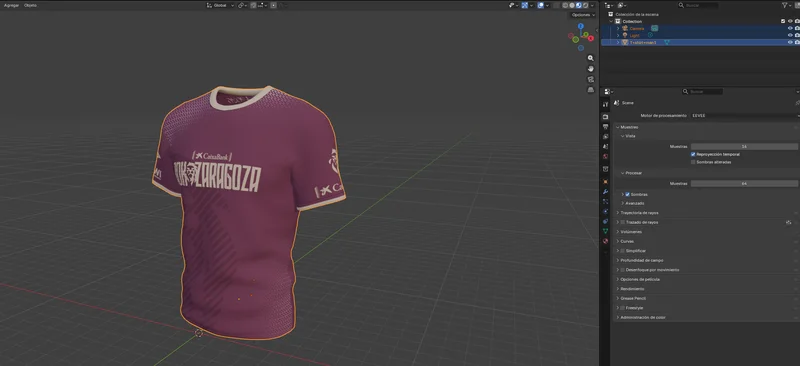Toggle the Sombras checkbox
Viewport: 800px width, 366px height.
pyautogui.click(x=628, y=194)
